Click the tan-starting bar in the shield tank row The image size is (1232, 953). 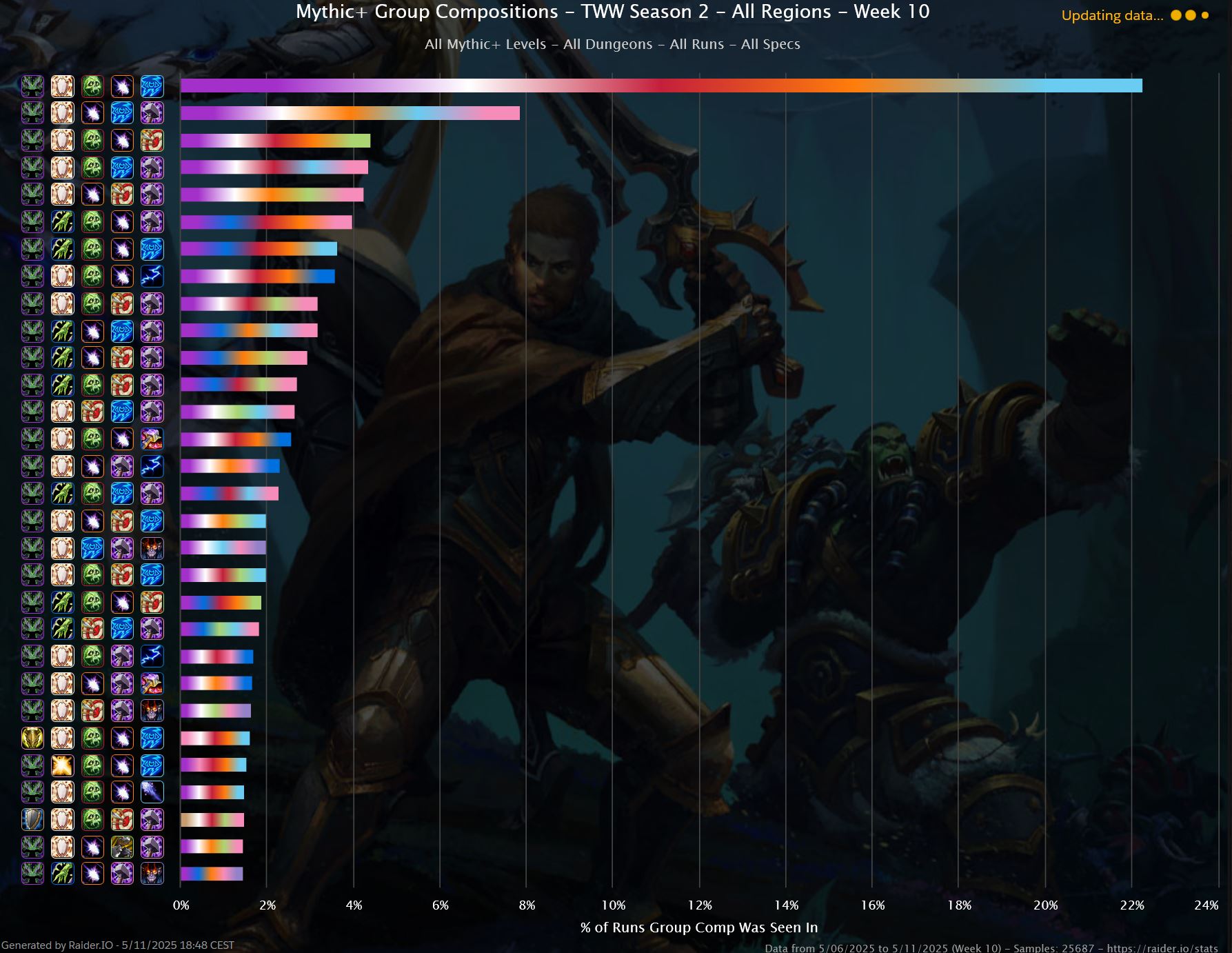point(212,819)
